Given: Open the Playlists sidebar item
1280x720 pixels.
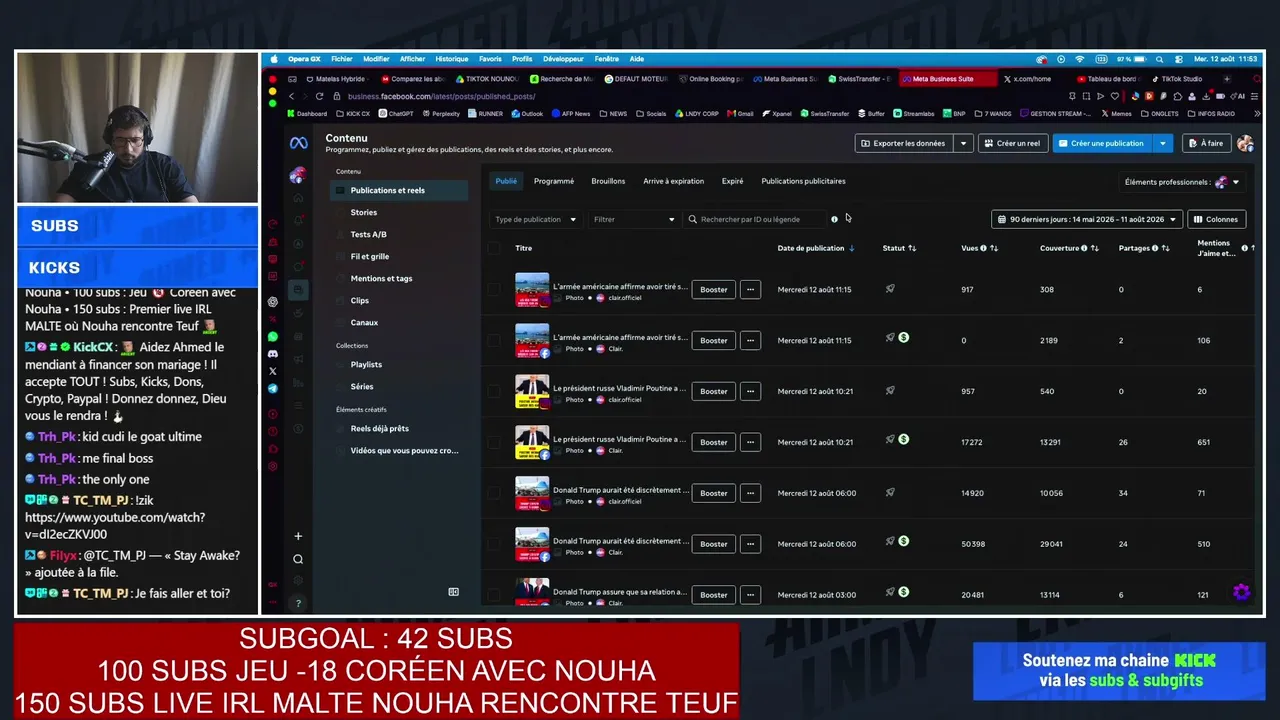Looking at the screenshot, I should [399, 364].
